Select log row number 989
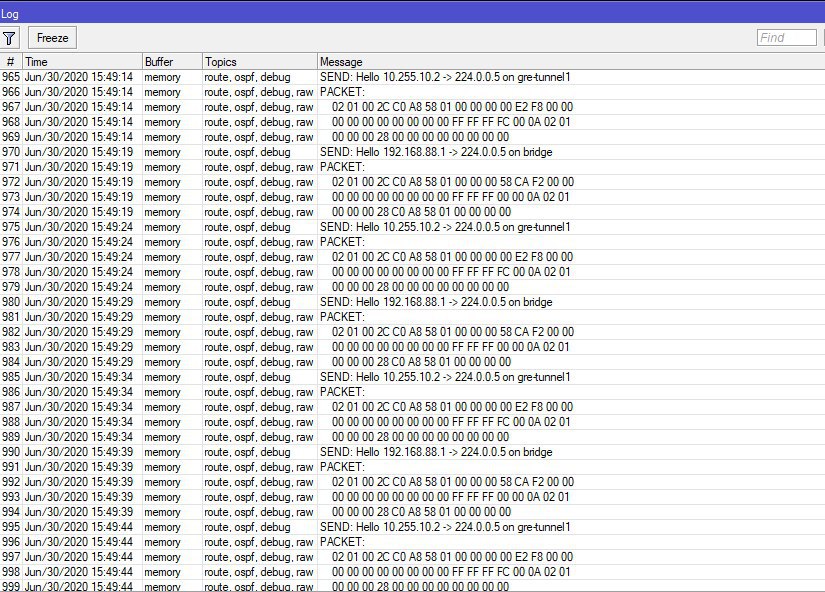825x592 pixels. [x=11, y=437]
